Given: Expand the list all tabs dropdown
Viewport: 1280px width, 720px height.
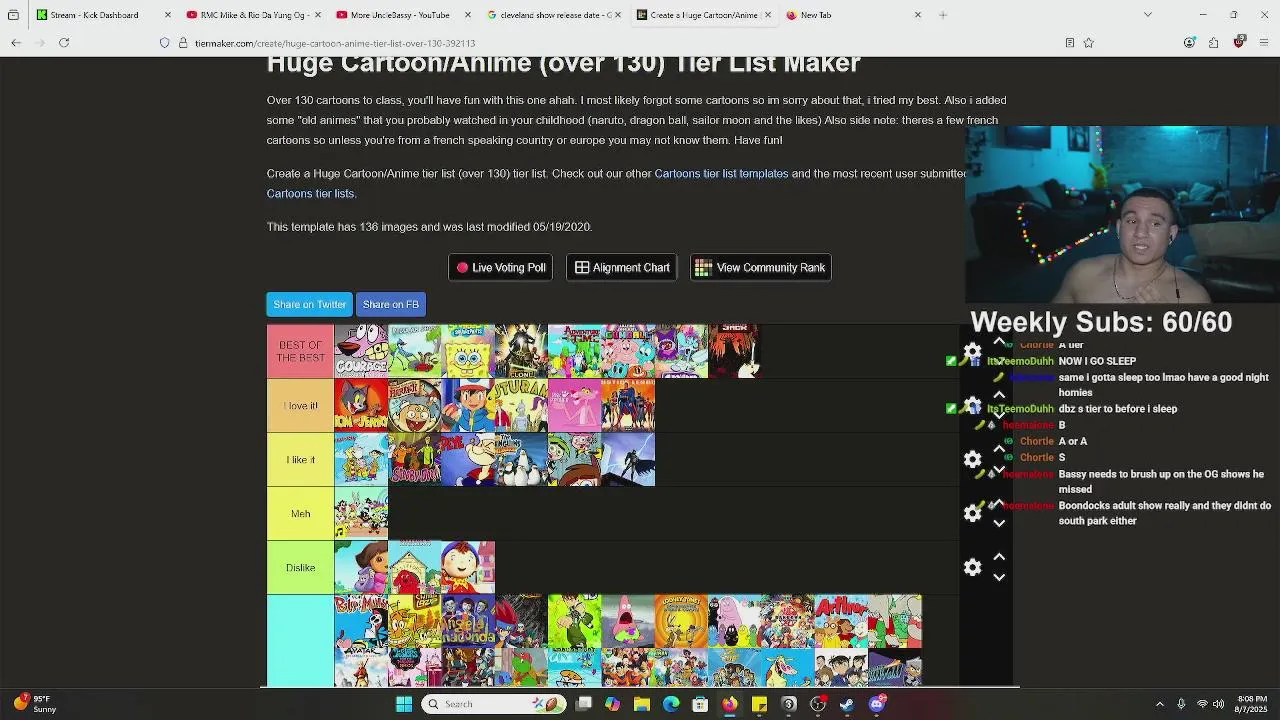Looking at the screenshot, I should click(x=1147, y=15).
